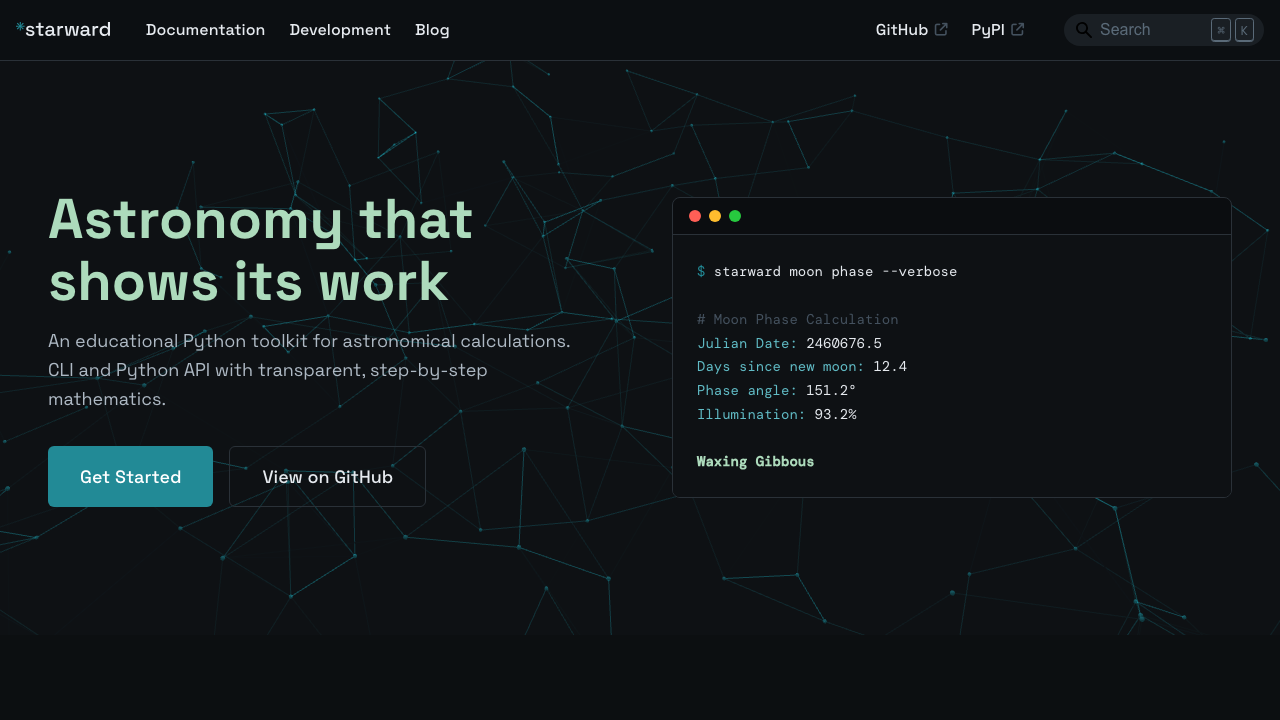Click the external-link icon beside PyPI

coord(1018,30)
